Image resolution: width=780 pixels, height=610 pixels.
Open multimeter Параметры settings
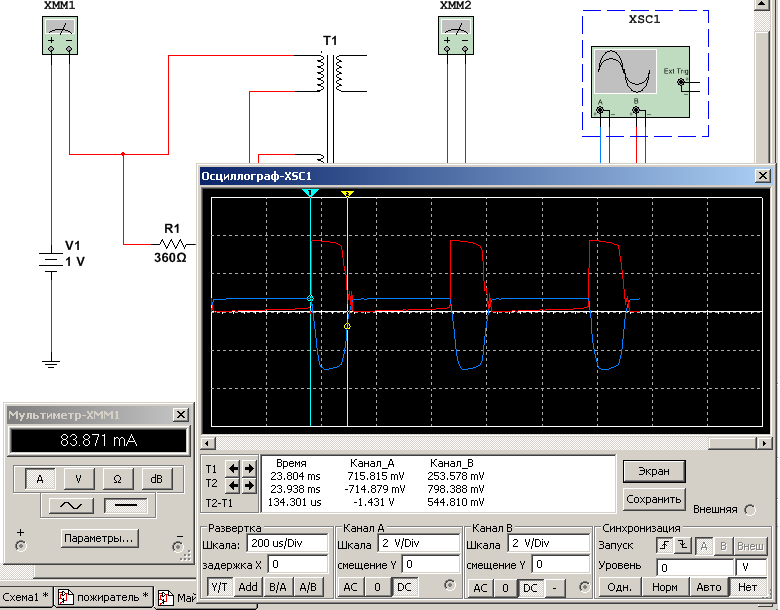point(98,538)
